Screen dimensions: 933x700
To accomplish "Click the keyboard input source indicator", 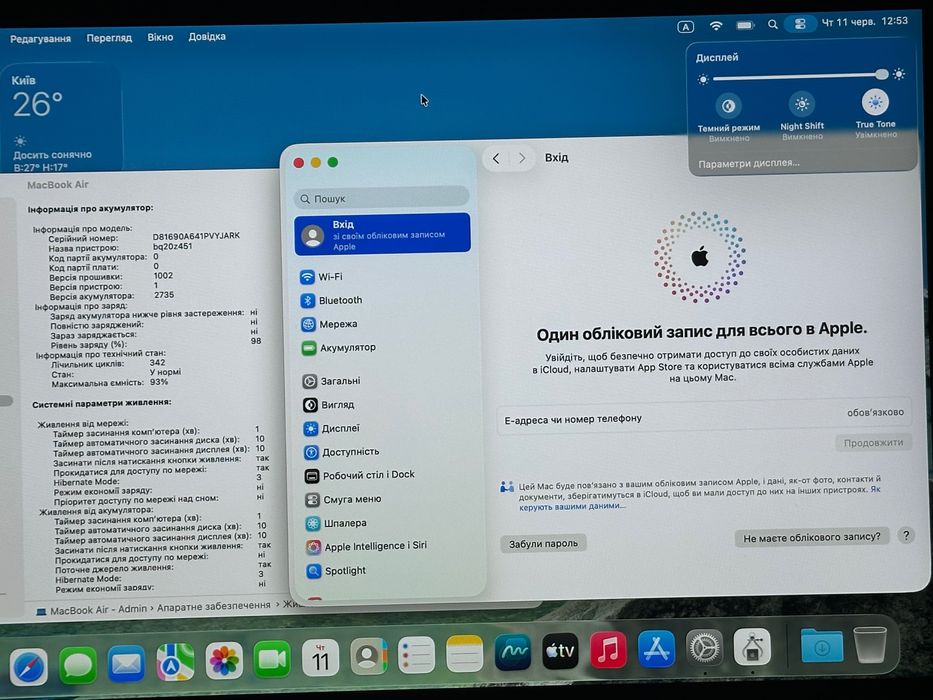I will pyautogui.click(x=685, y=27).
